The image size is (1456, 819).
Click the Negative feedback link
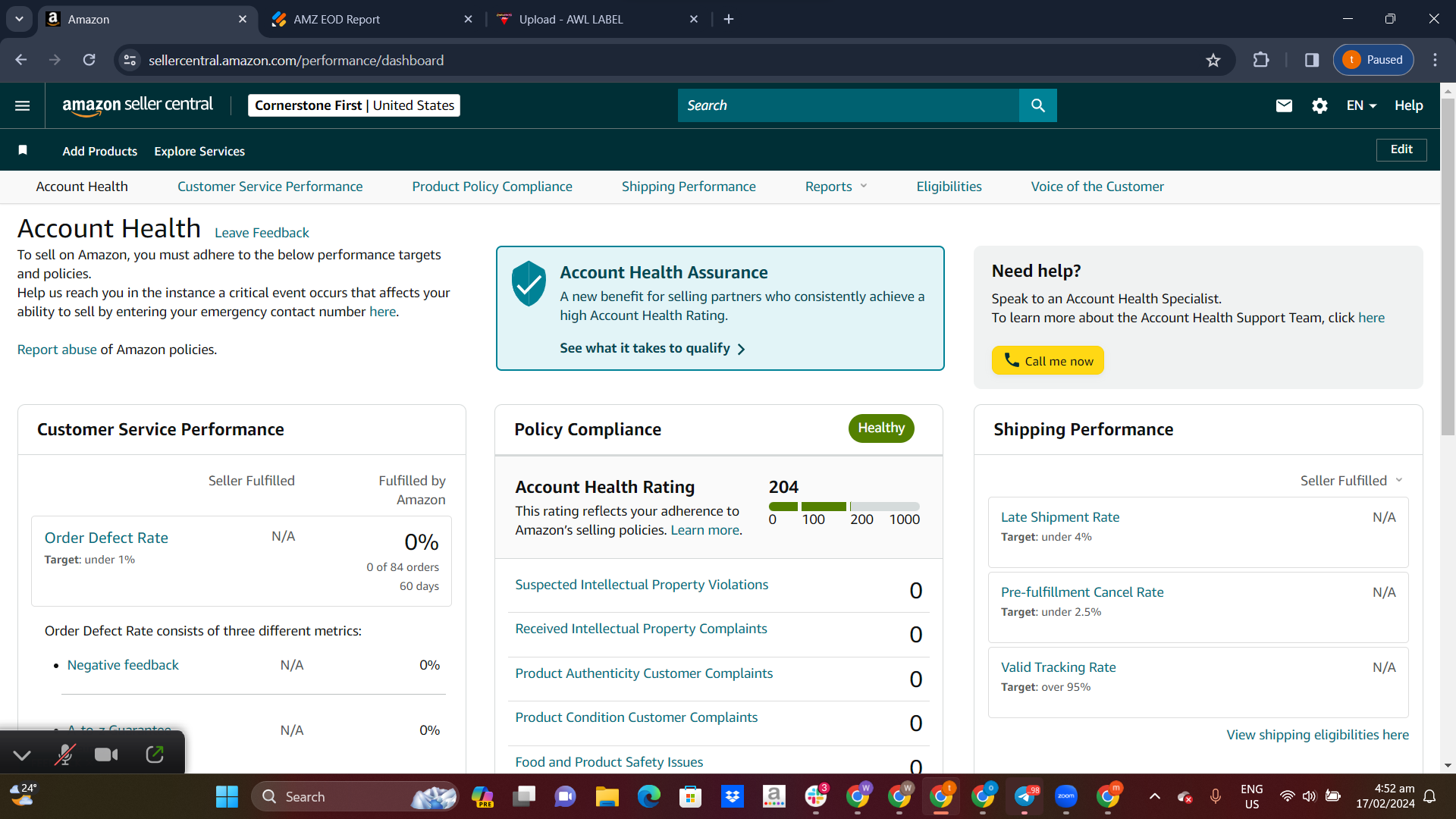123,665
